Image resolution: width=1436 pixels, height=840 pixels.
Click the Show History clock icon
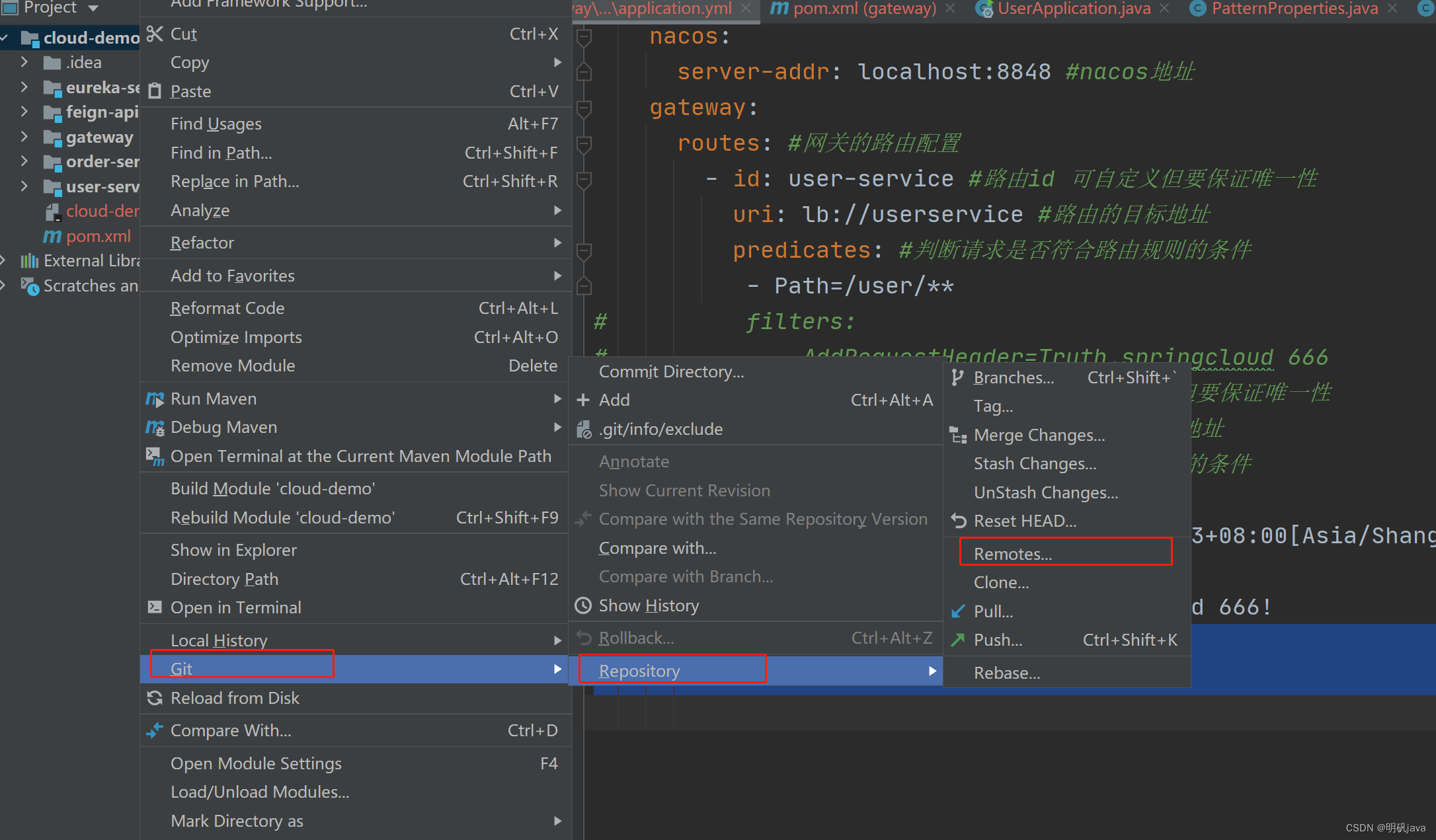pos(583,605)
